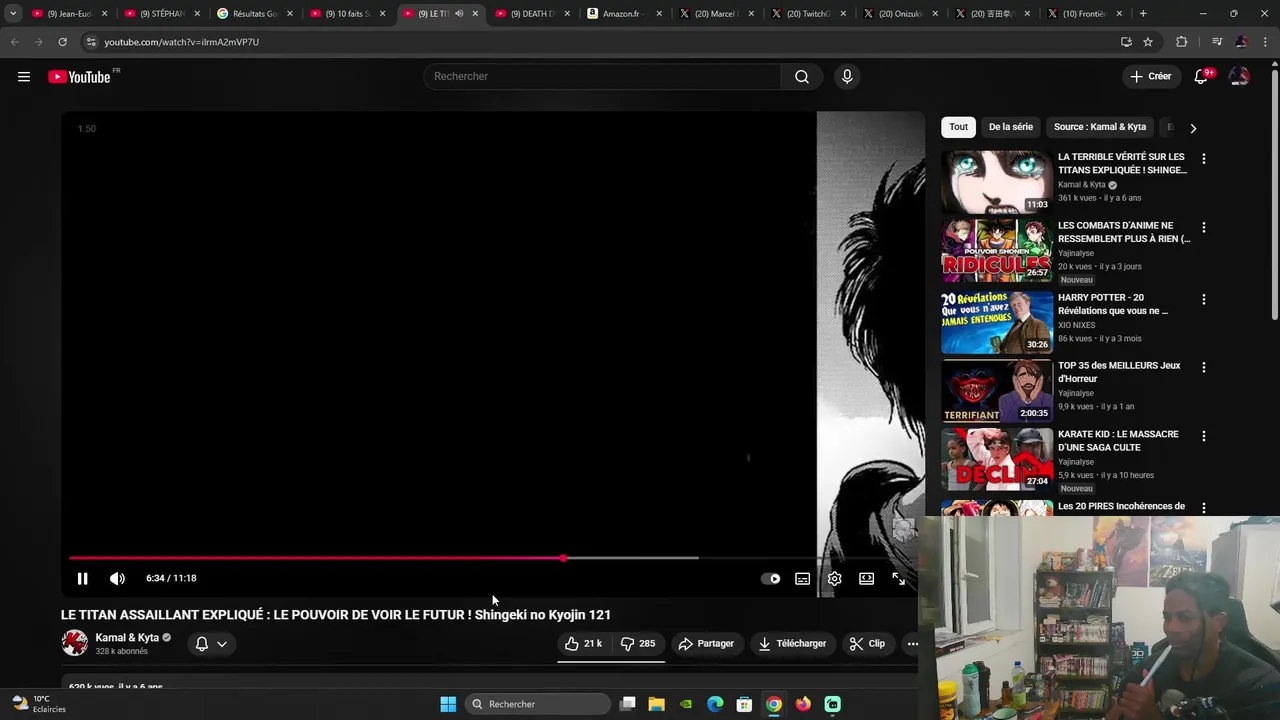Share the video with Partager
The width and height of the screenshot is (1280, 720).
click(706, 644)
